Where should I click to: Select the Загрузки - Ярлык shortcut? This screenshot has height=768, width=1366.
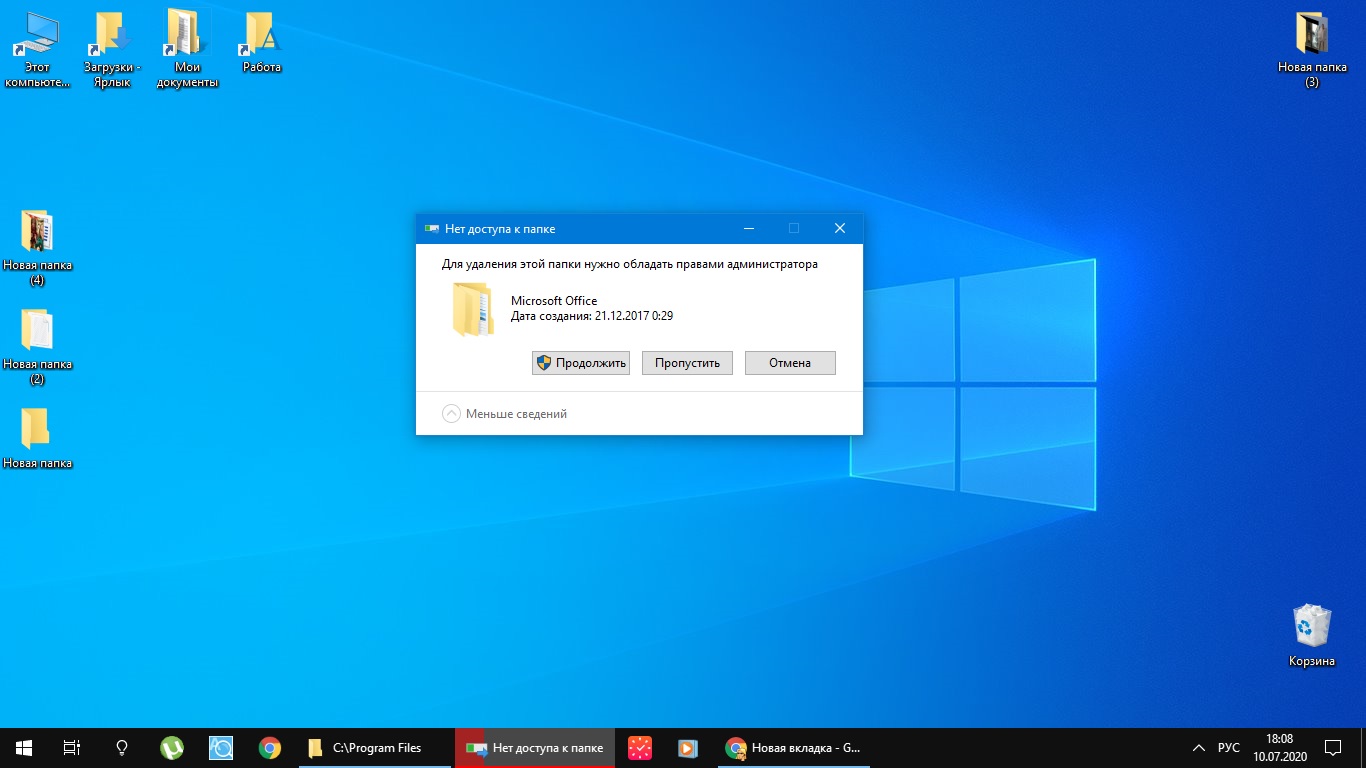tap(112, 50)
